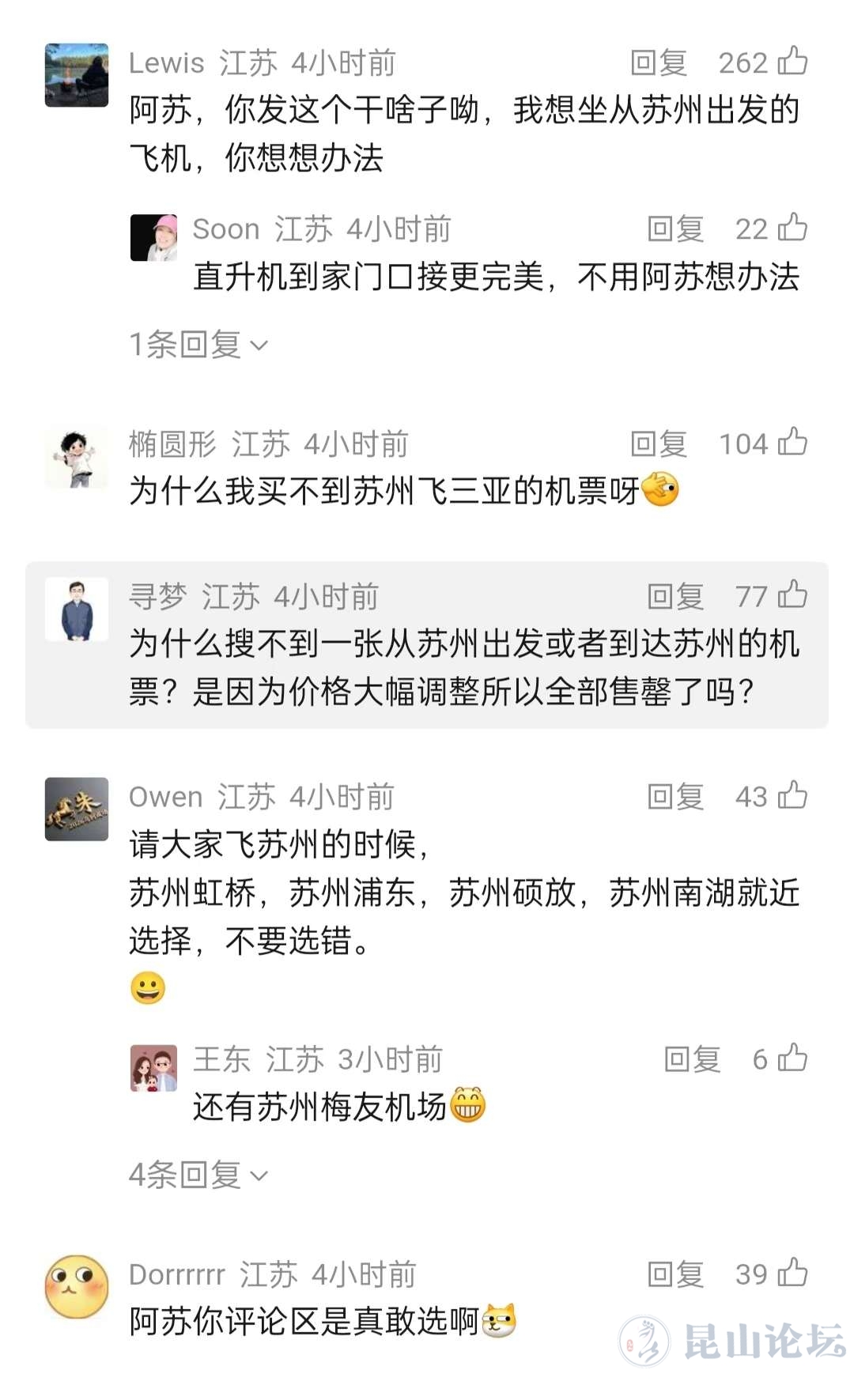The width and height of the screenshot is (854, 1400).
Task: Reply to Owen's airport comment
Action: (675, 796)
